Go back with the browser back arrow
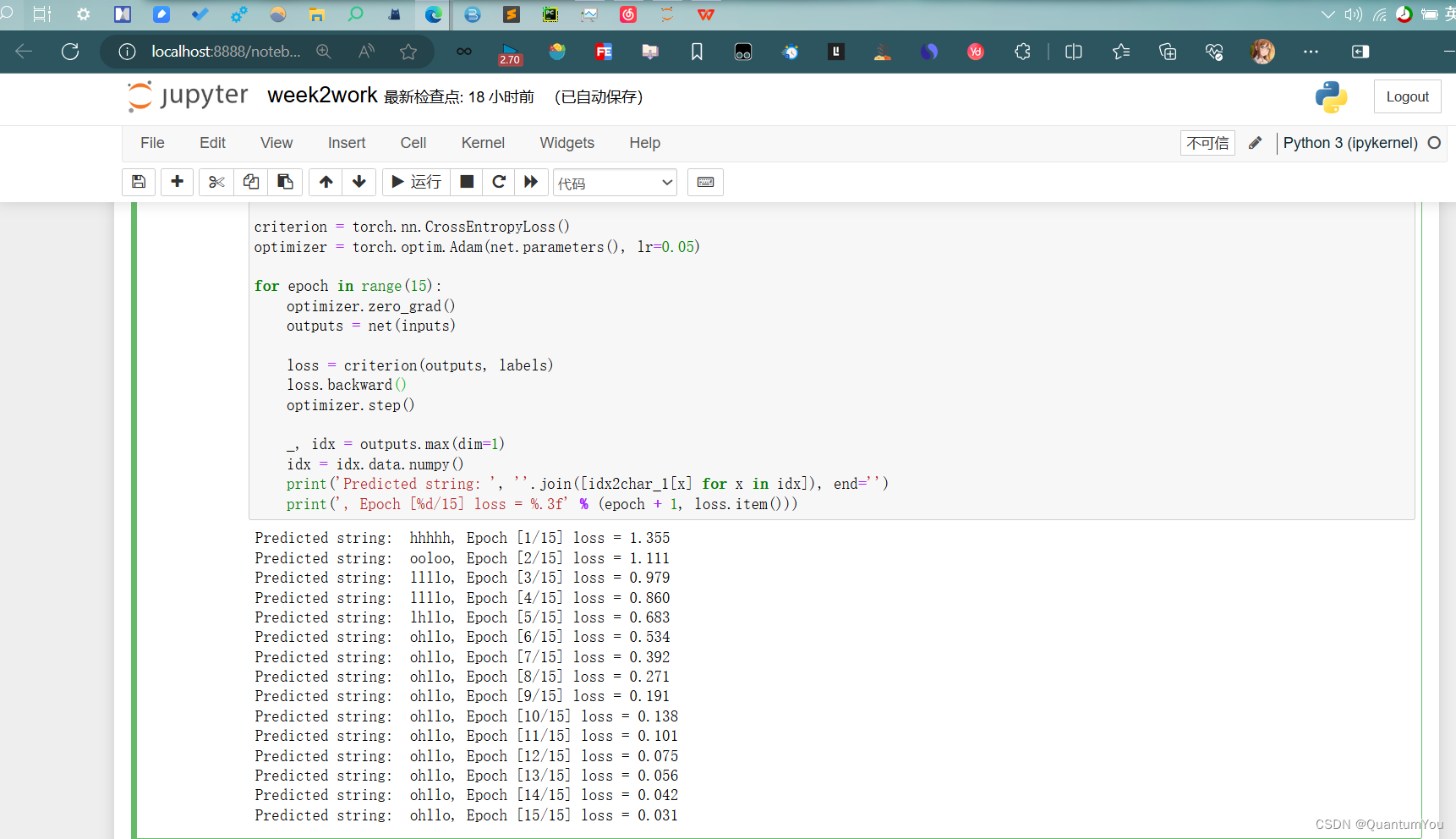 [24, 52]
